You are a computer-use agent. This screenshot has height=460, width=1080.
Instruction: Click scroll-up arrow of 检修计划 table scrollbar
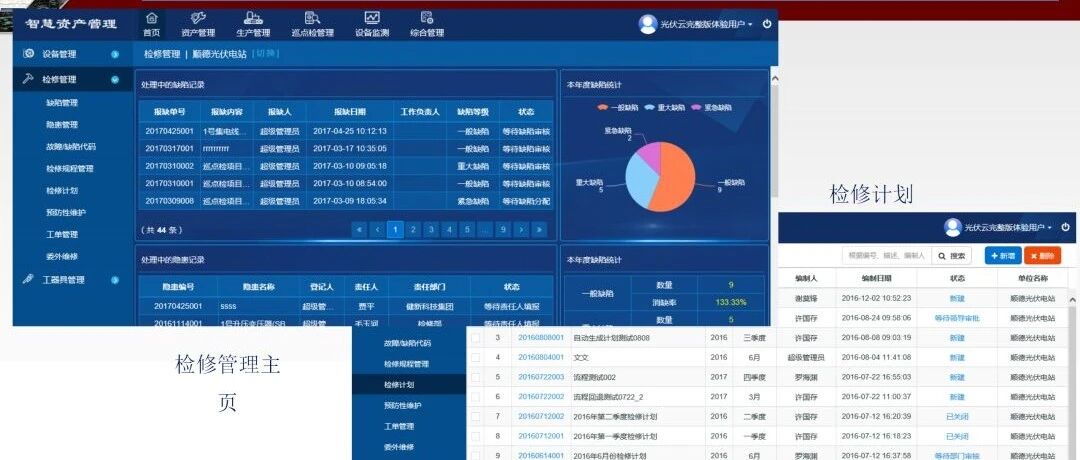1072,299
